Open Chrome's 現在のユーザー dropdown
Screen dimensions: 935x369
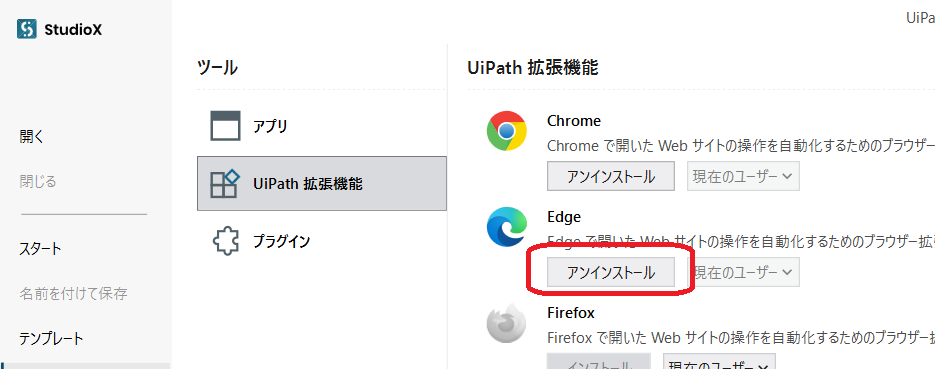click(743, 176)
